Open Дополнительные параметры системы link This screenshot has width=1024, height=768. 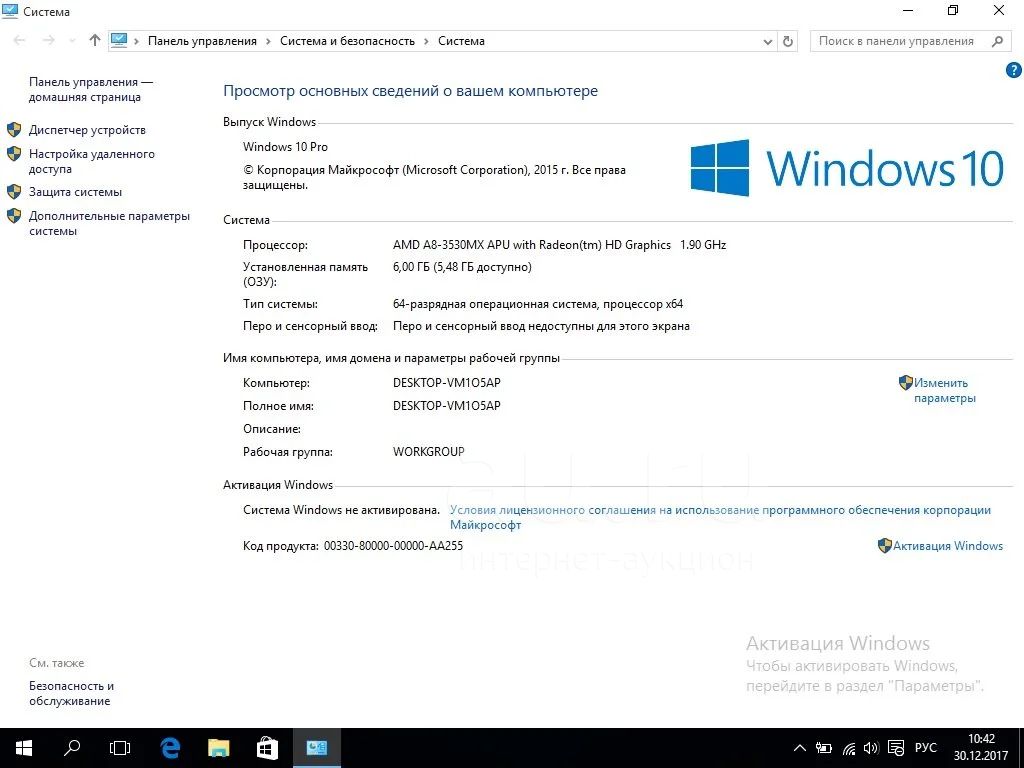[x=109, y=223]
